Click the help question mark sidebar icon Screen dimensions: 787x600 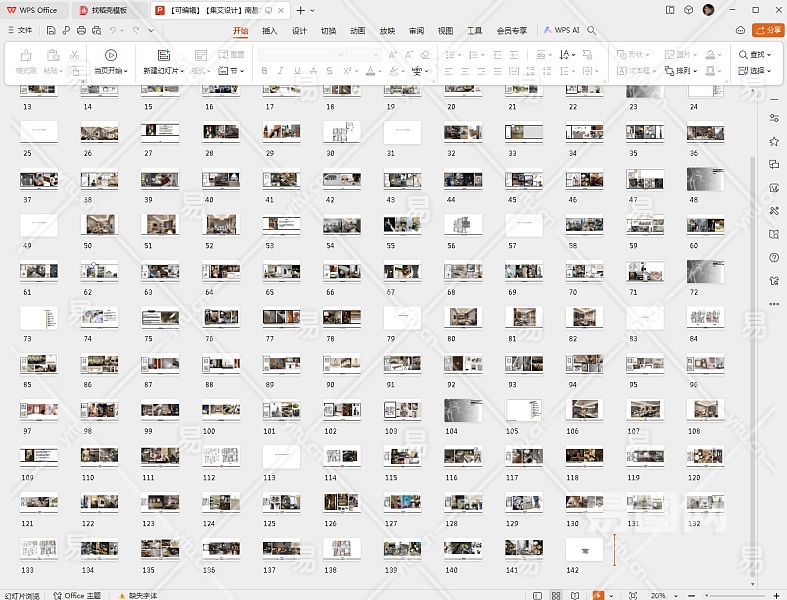click(x=774, y=258)
